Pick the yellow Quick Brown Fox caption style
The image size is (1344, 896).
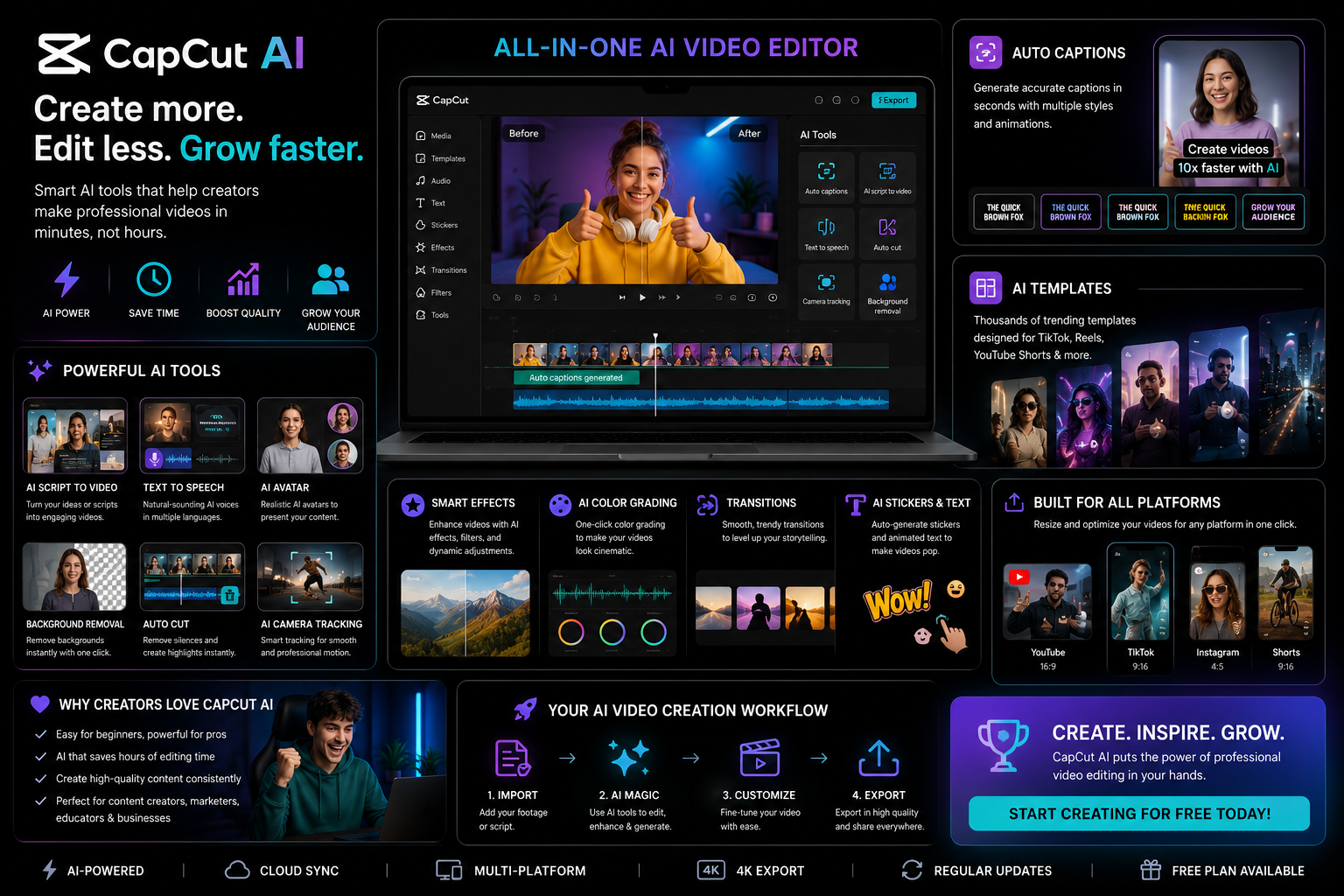click(1205, 212)
